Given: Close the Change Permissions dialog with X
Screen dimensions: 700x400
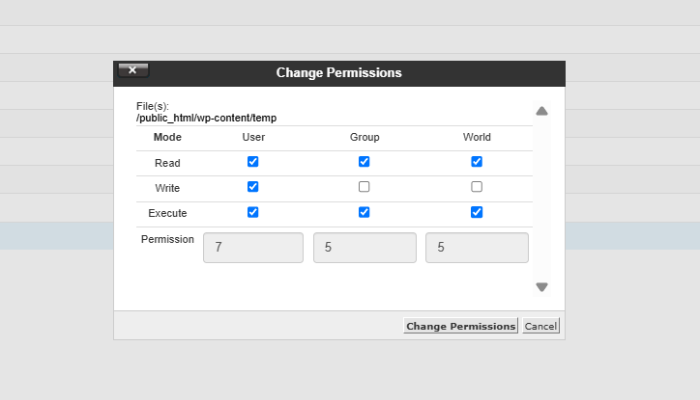Looking at the screenshot, I should click(133, 70).
